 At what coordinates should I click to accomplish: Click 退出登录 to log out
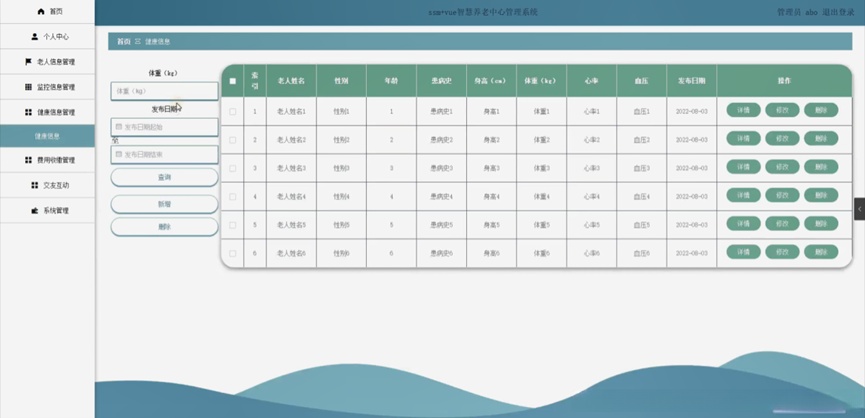[838, 12]
